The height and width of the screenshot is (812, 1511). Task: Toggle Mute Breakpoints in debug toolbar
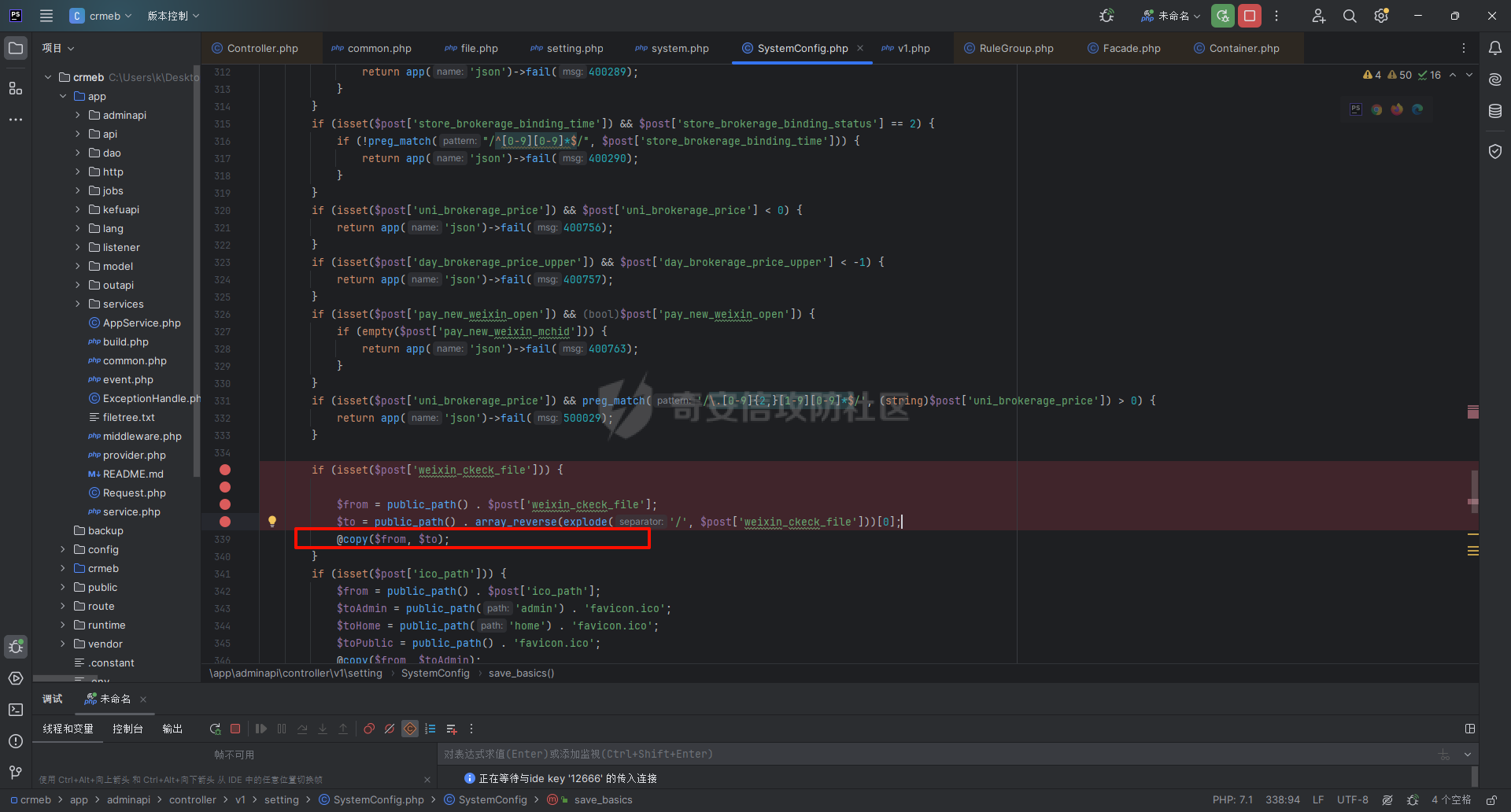pos(390,729)
